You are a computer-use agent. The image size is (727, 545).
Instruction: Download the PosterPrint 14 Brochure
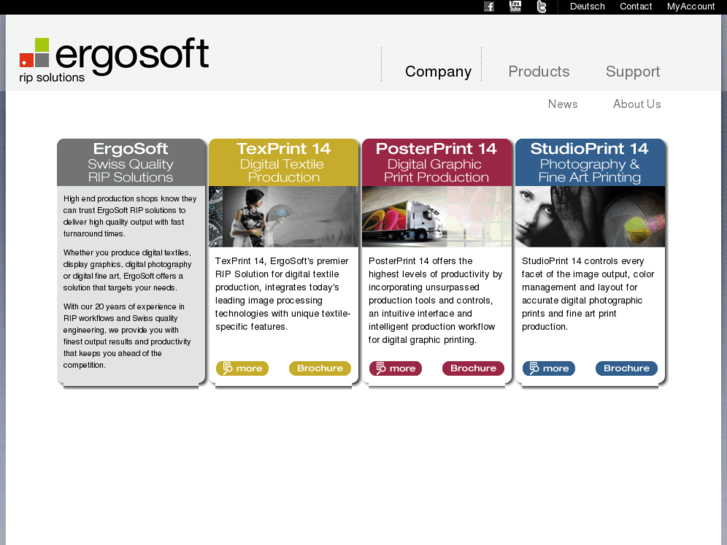pos(473,368)
